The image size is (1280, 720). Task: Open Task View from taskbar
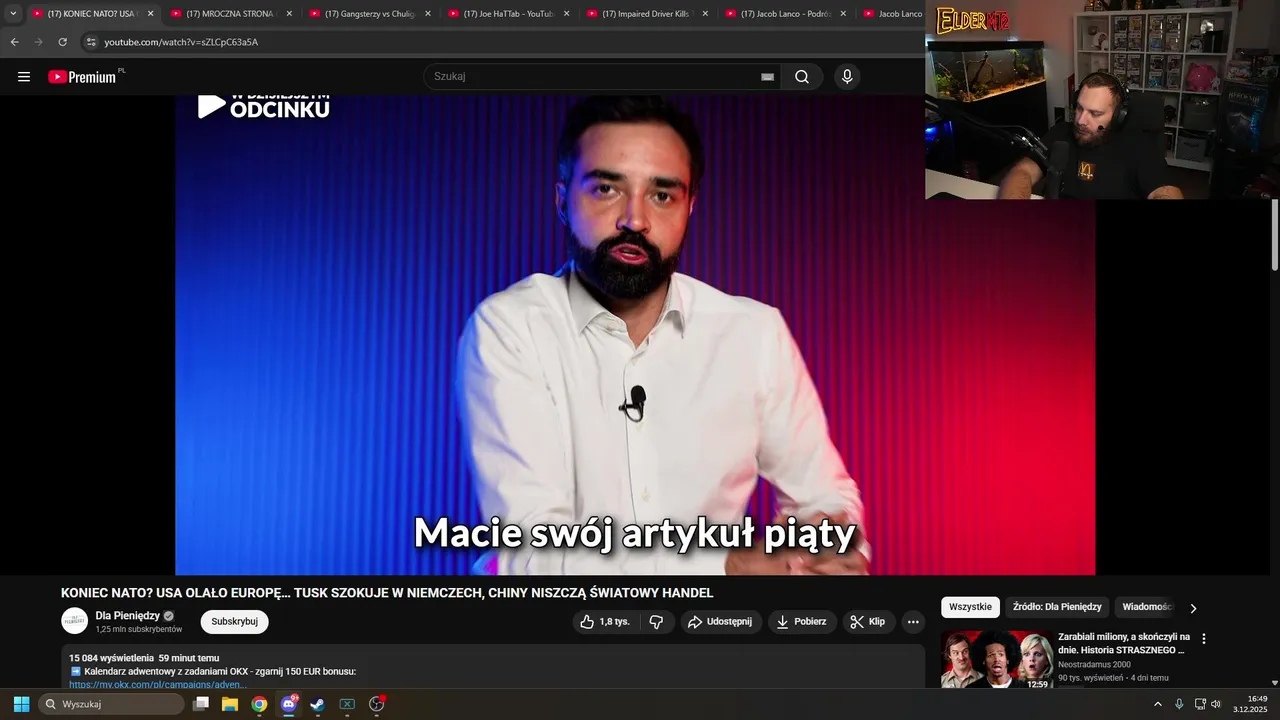click(x=201, y=704)
